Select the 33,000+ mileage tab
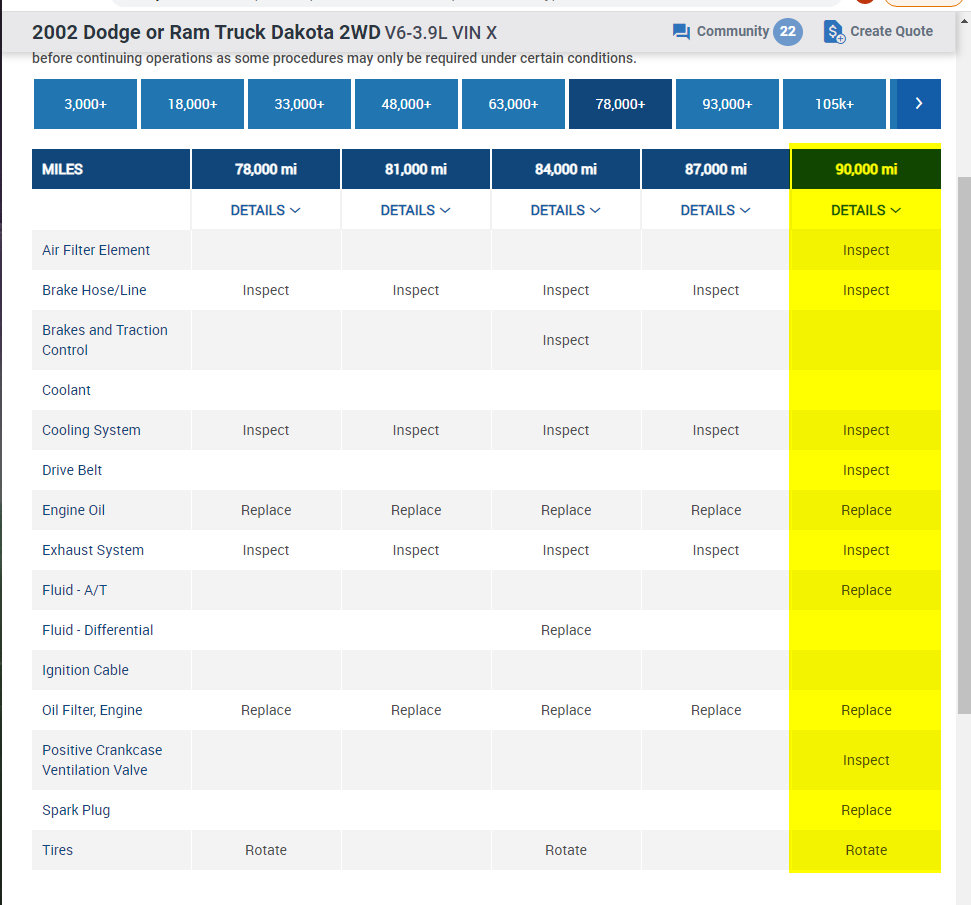The image size is (971, 905). [x=299, y=104]
